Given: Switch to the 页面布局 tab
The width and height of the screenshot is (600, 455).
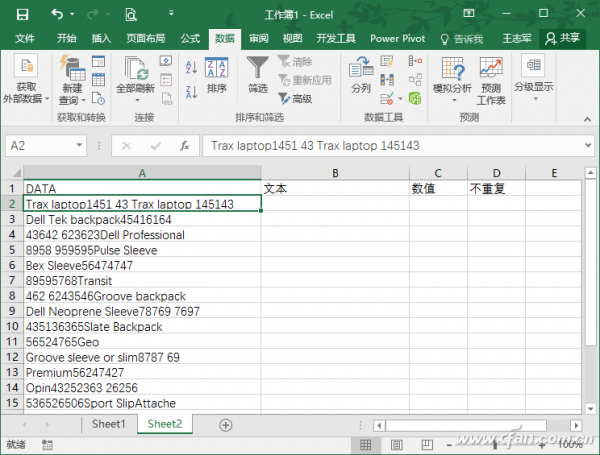Looking at the screenshot, I should [x=146, y=38].
